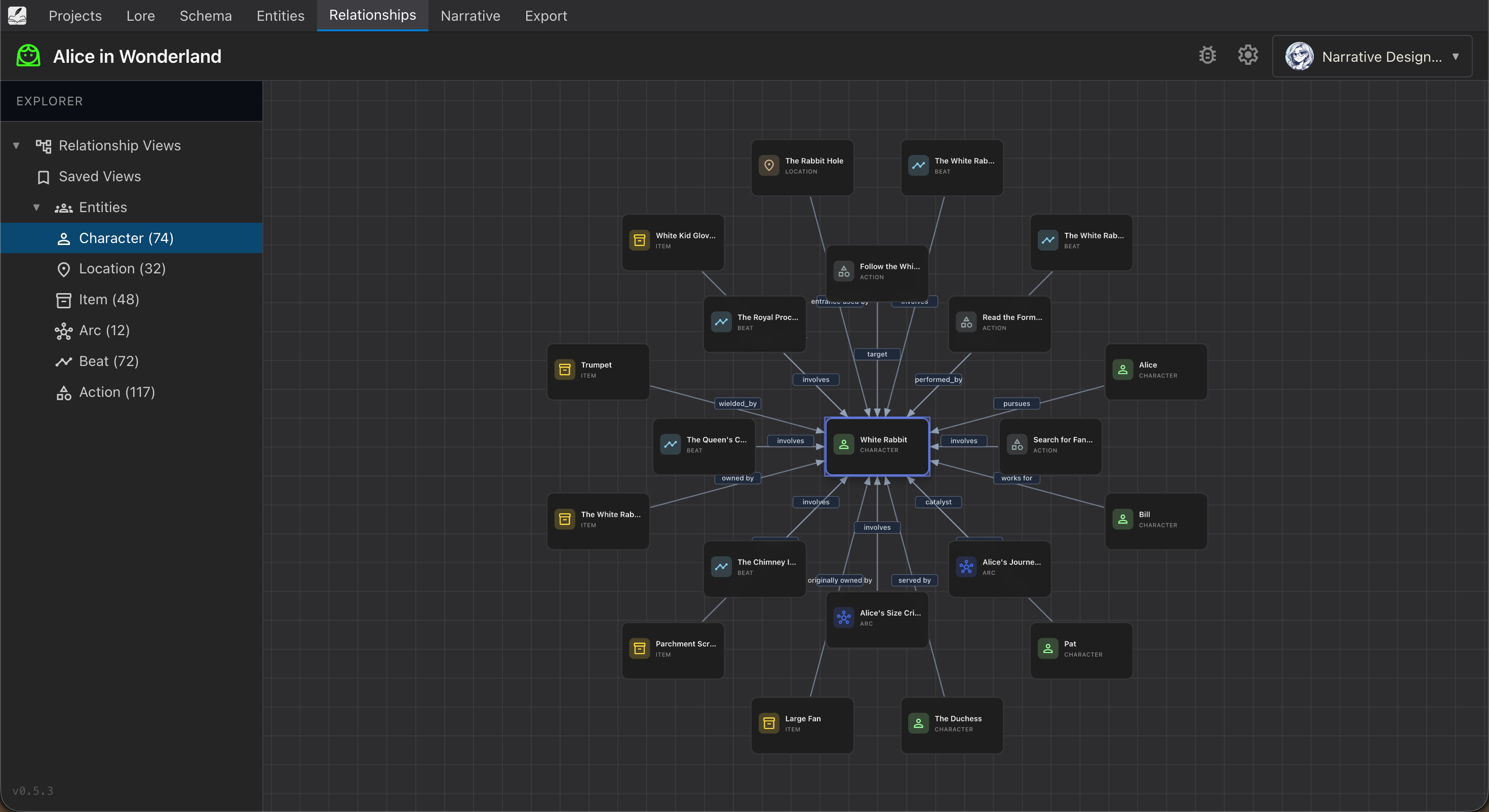
Task: Click the green mascot icon beside Alice in Wonderland
Action: tap(28, 56)
